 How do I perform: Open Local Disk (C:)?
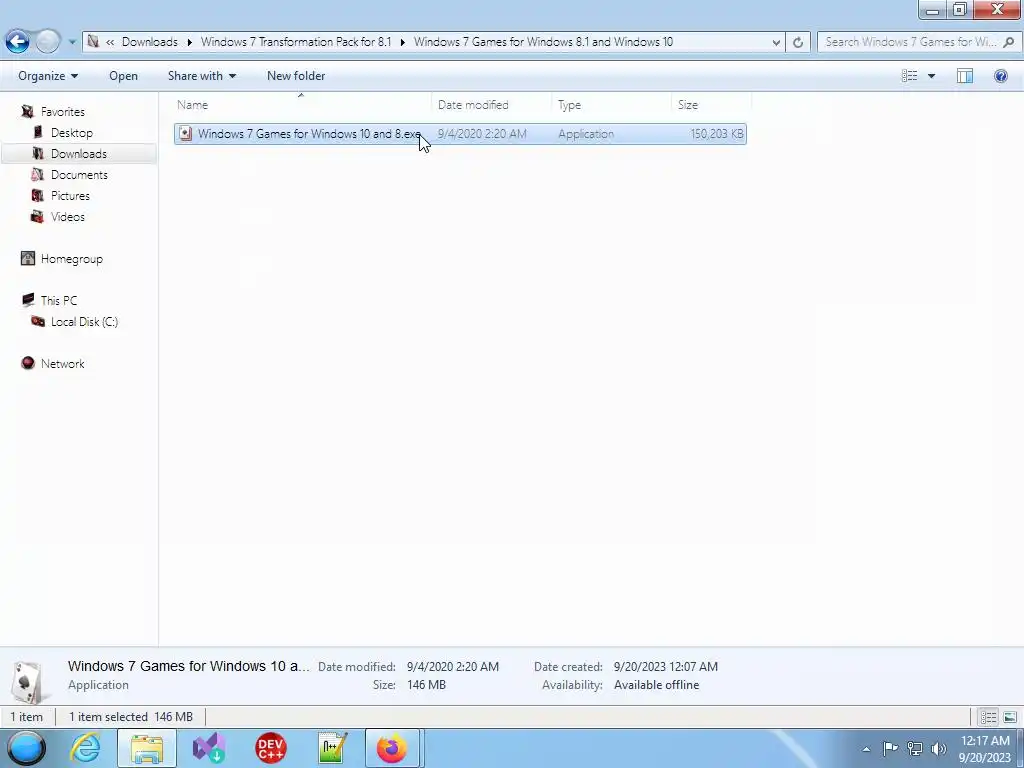(84, 321)
